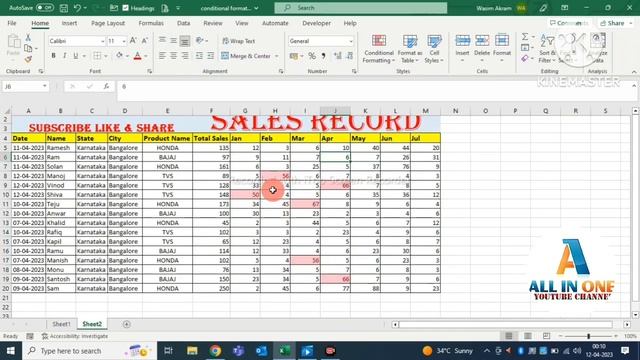This screenshot has height=360, width=640.
Task: Toggle Bold formatting
Action: tap(53, 56)
